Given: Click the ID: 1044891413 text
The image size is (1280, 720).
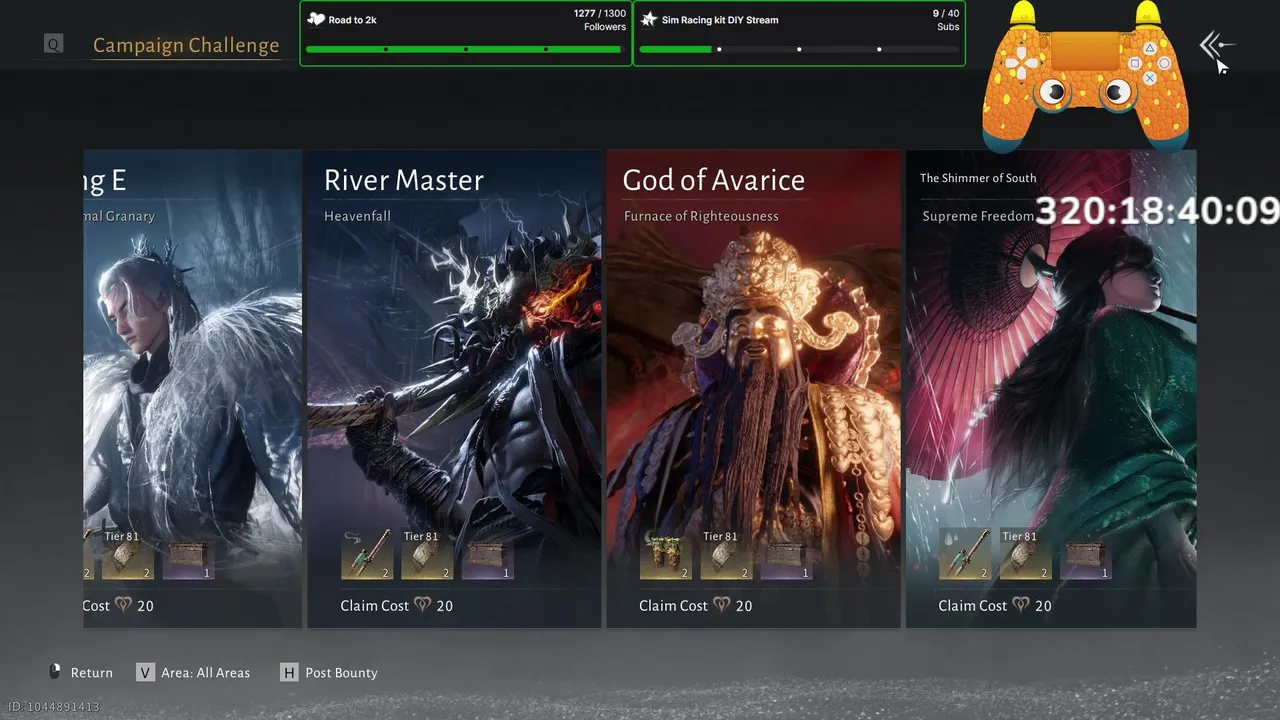Looking at the screenshot, I should [54, 707].
